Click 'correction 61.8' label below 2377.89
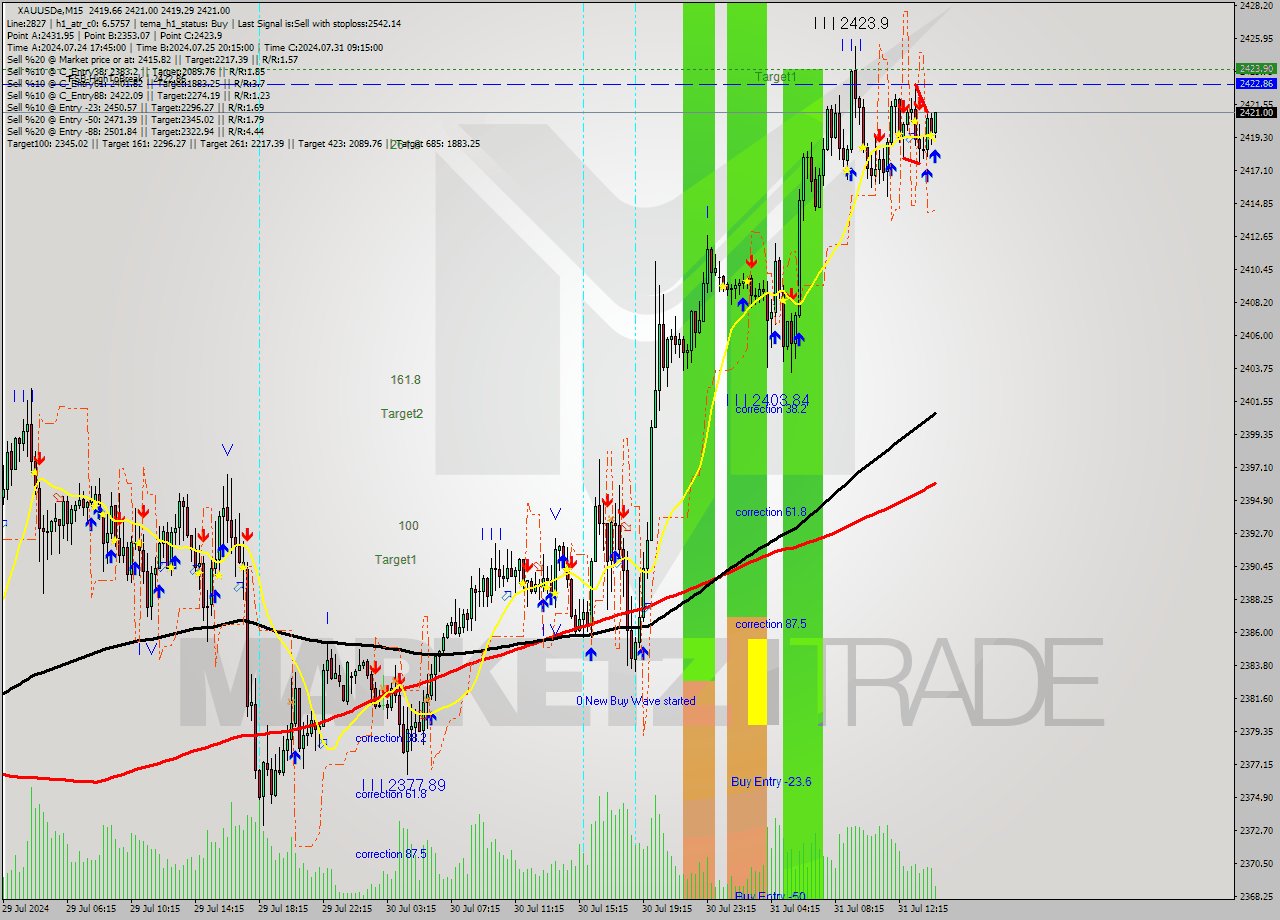The width and height of the screenshot is (1280, 920). 391,794
